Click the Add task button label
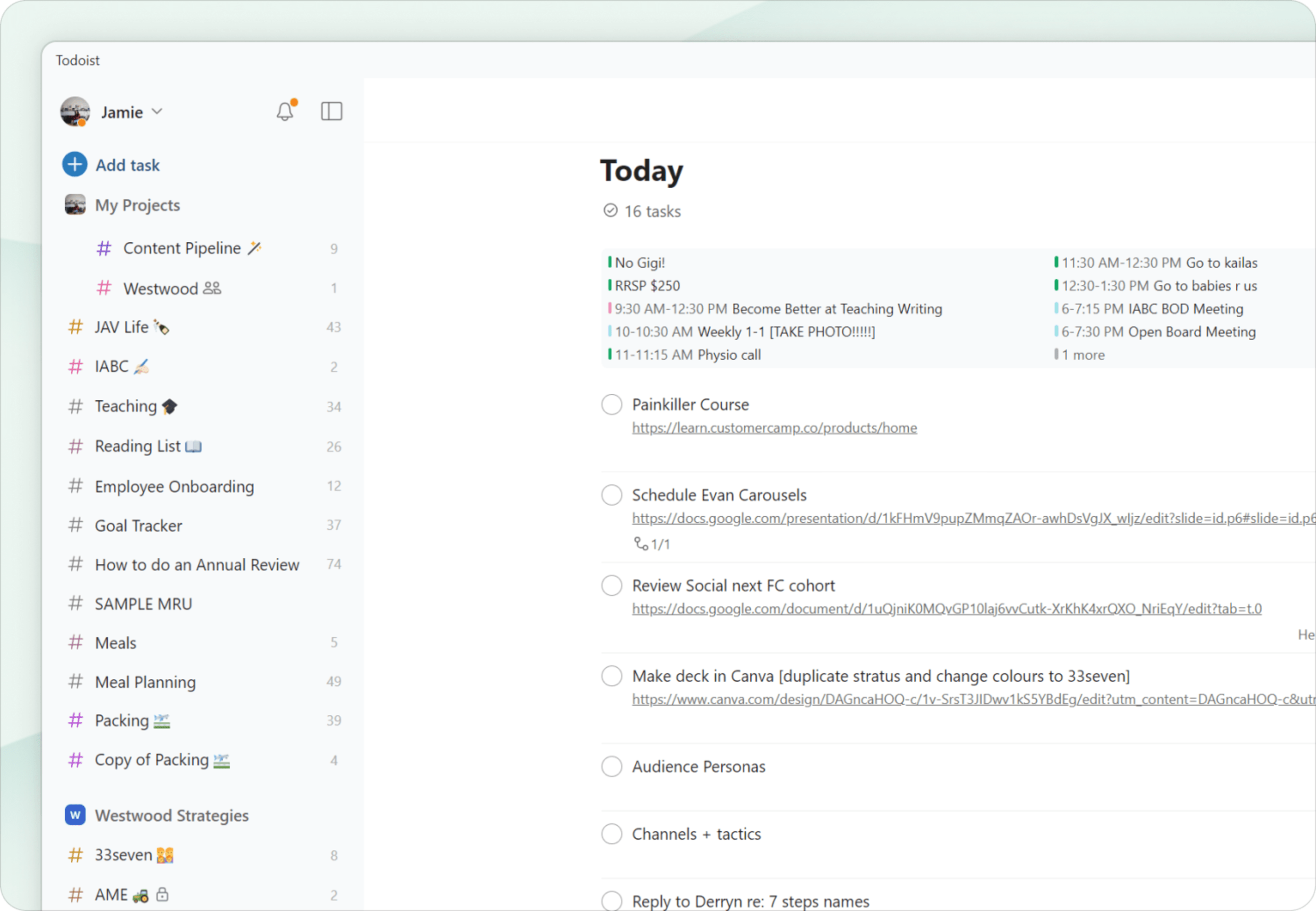Image resolution: width=1316 pixels, height=911 pixels. 128,165
